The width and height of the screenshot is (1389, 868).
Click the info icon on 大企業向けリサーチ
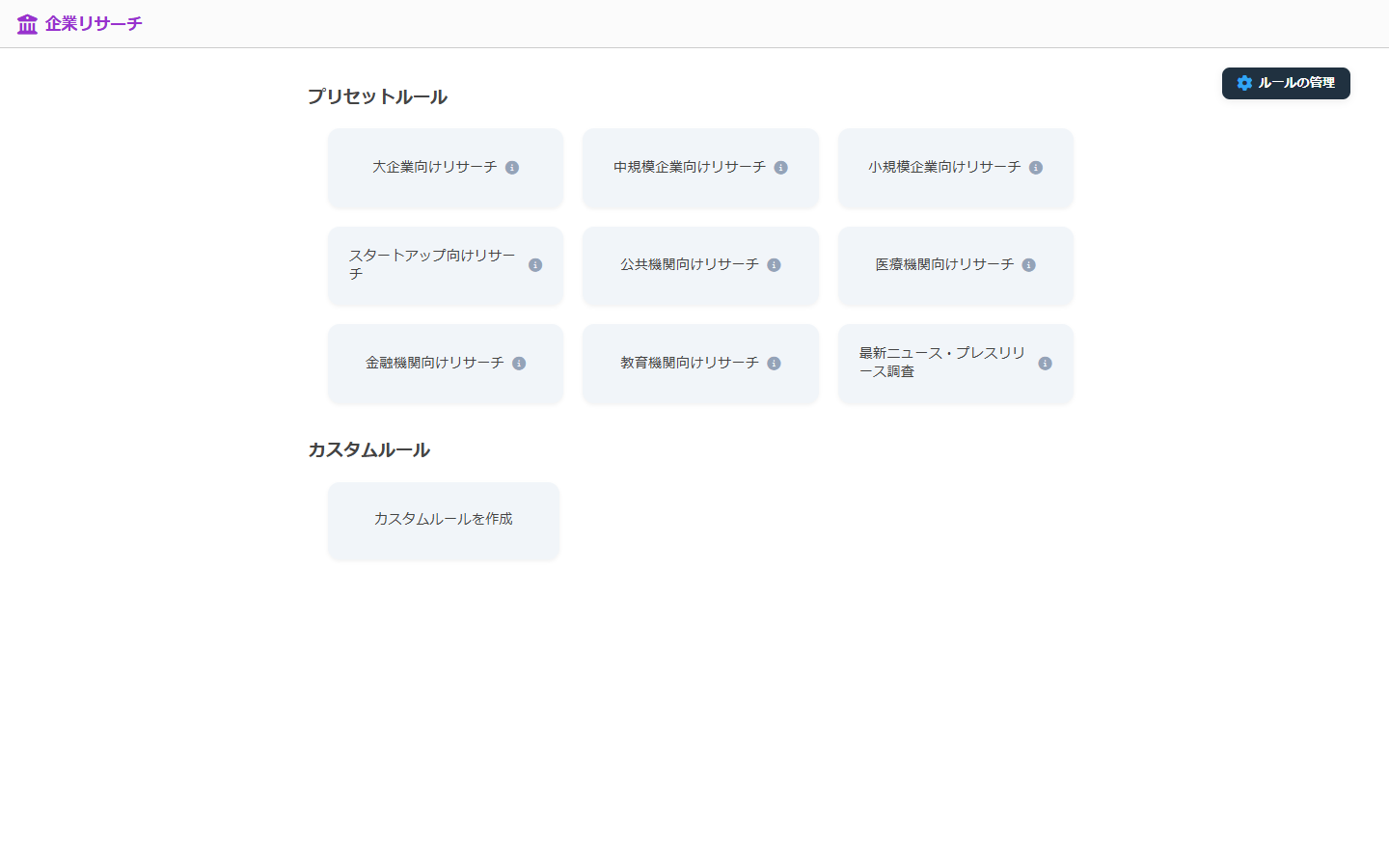[x=514, y=167]
